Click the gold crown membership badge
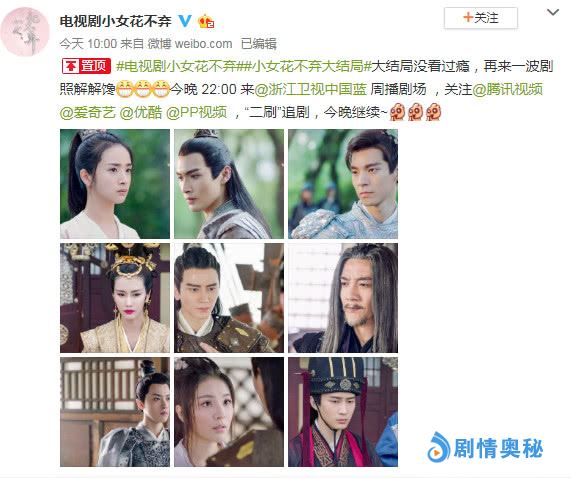Screen dimensions: 571x478 pyautogui.click(x=205, y=21)
